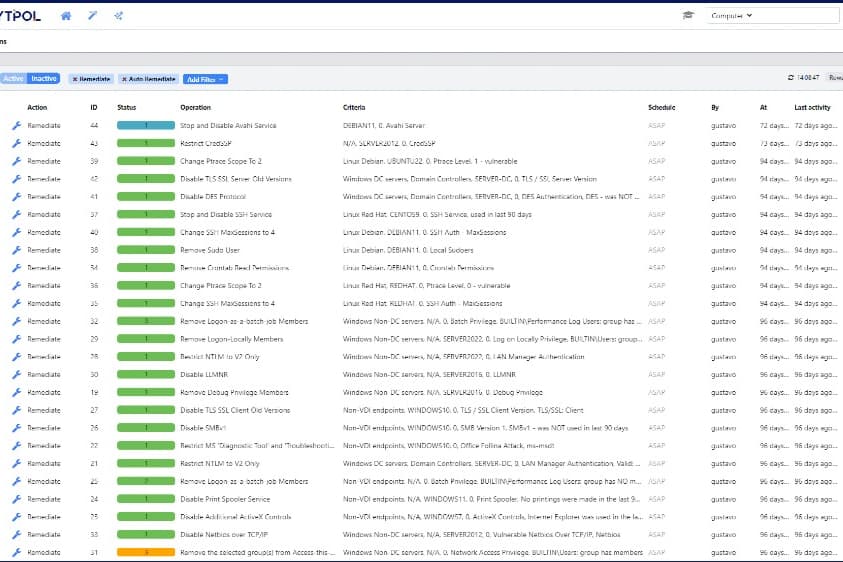Viewport: 843px width, 562px height.
Task: Click wrench icon for Disable LLMNR row
Action: (16, 374)
